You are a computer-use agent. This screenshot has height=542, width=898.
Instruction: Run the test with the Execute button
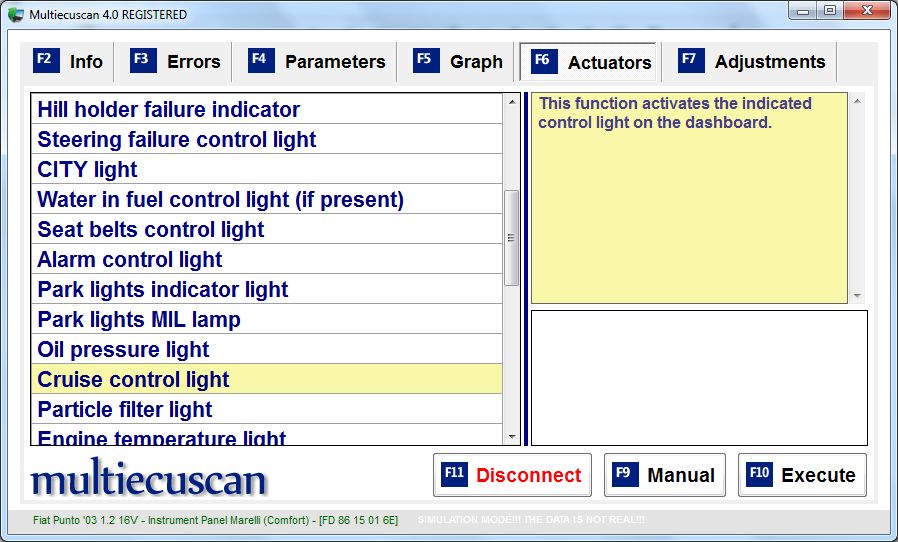[x=802, y=475]
